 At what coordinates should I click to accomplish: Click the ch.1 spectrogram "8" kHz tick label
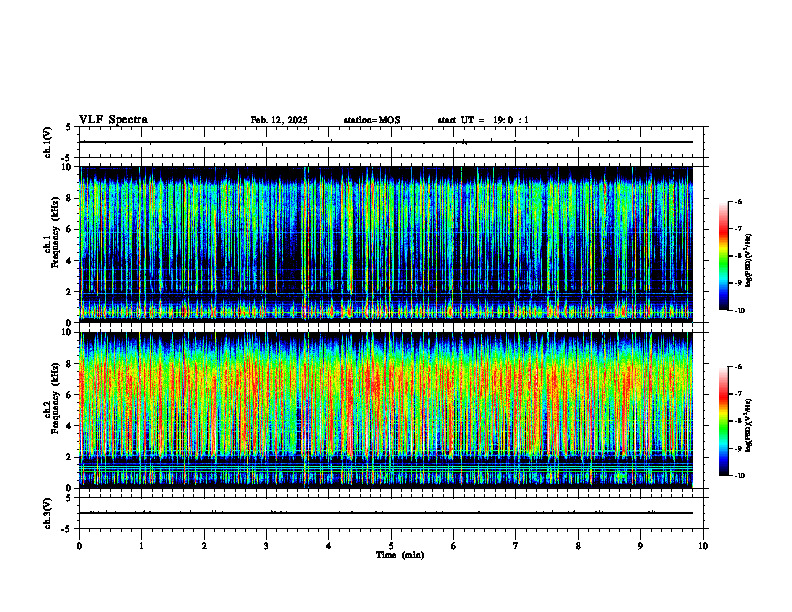tap(69, 198)
